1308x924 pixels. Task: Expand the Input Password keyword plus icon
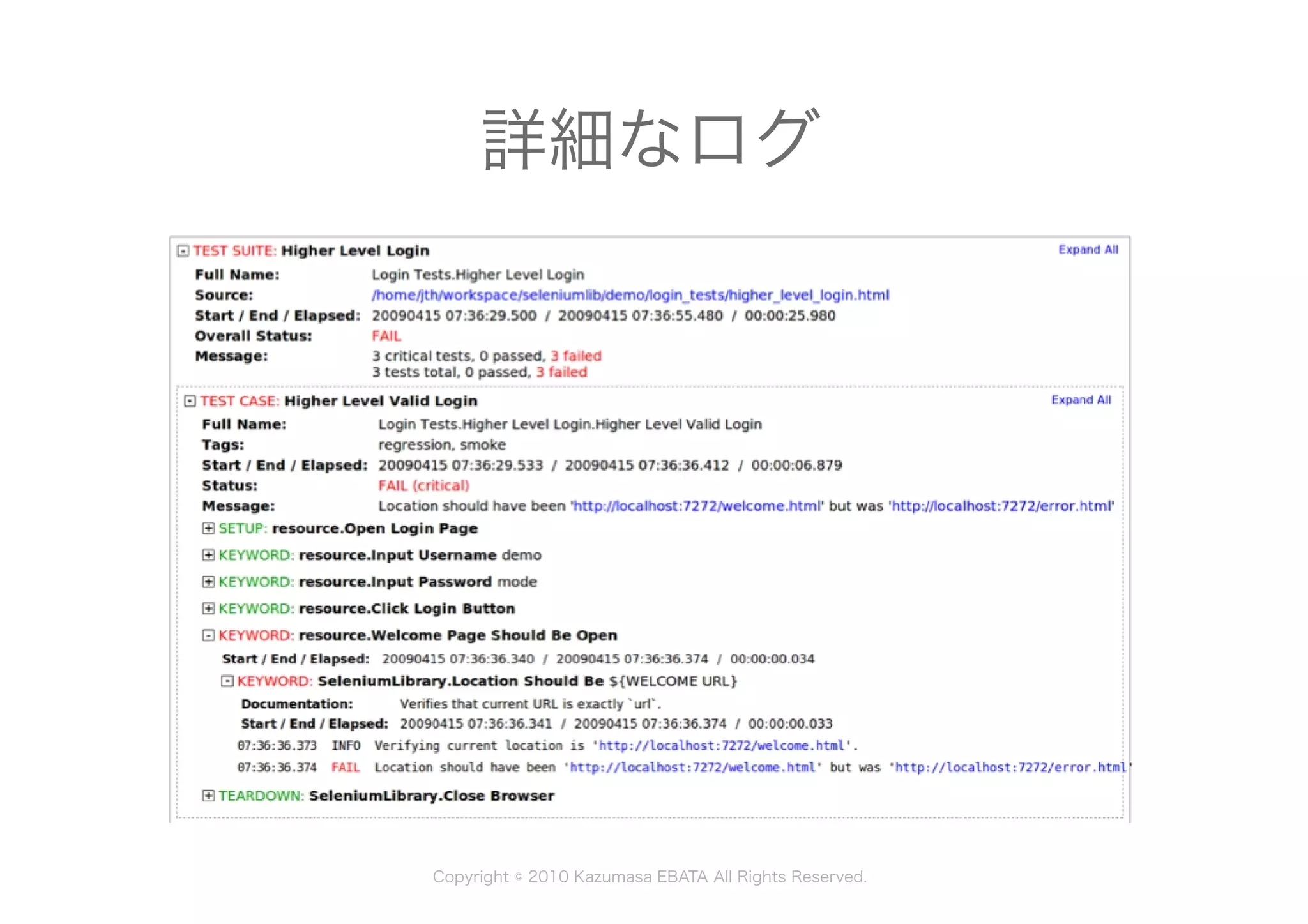[208, 582]
